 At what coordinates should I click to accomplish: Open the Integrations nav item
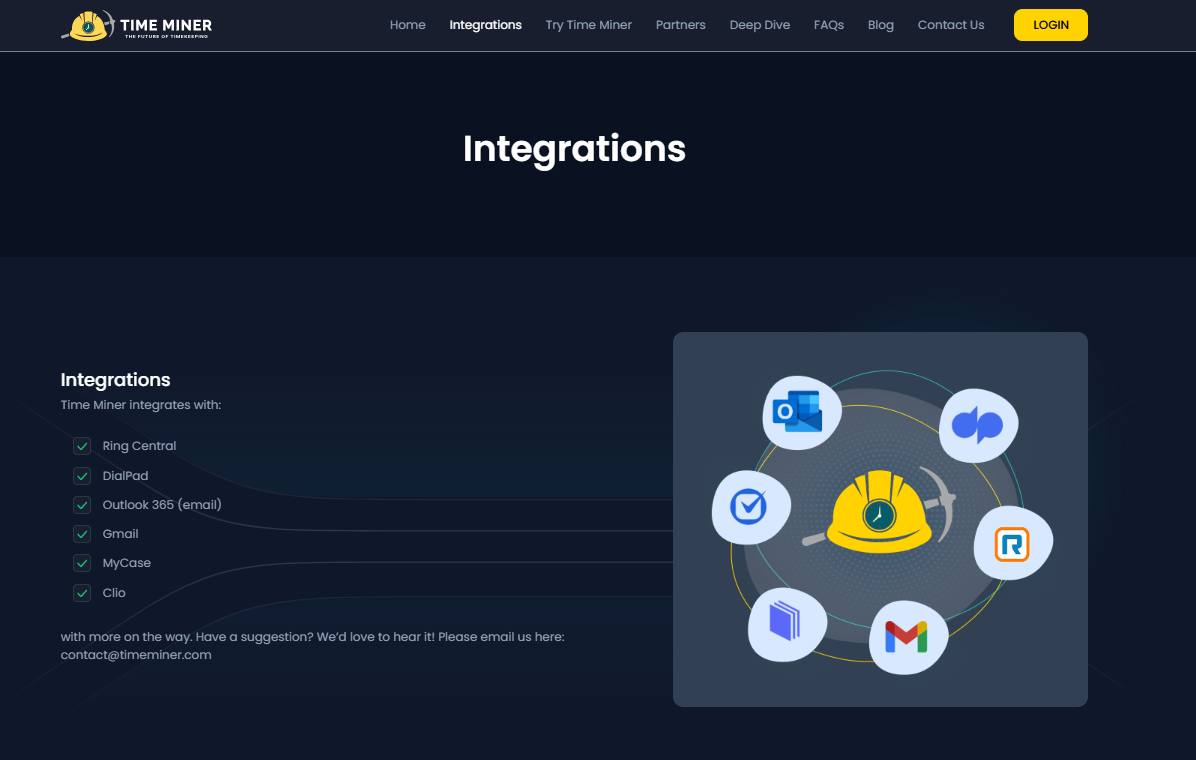coord(485,25)
